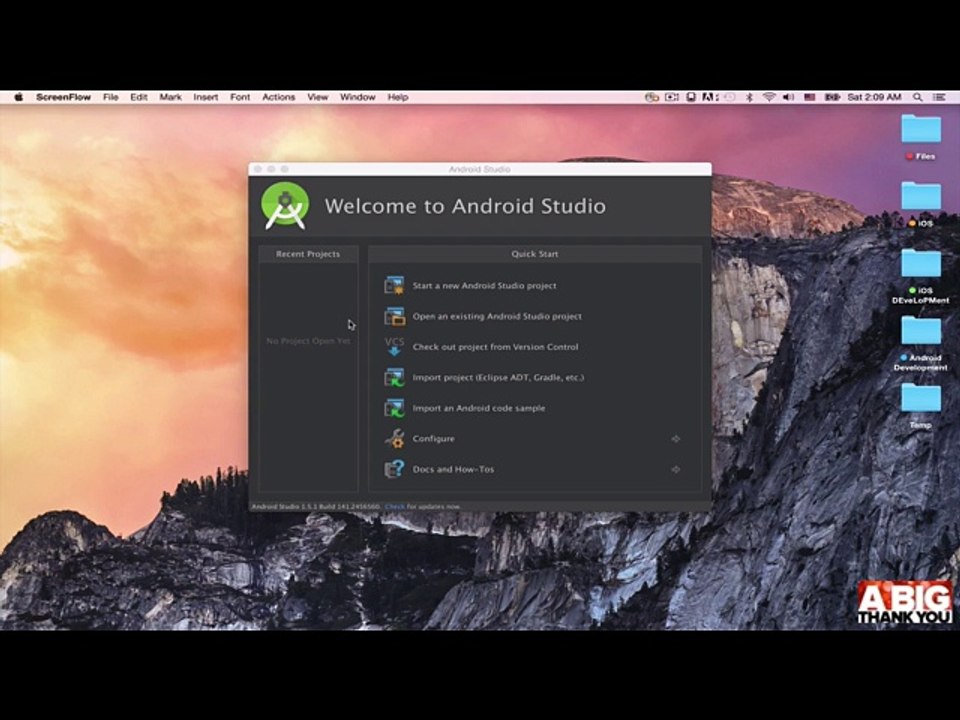Click the Check for updates link
This screenshot has height=720, width=960.
pyautogui.click(x=395, y=506)
